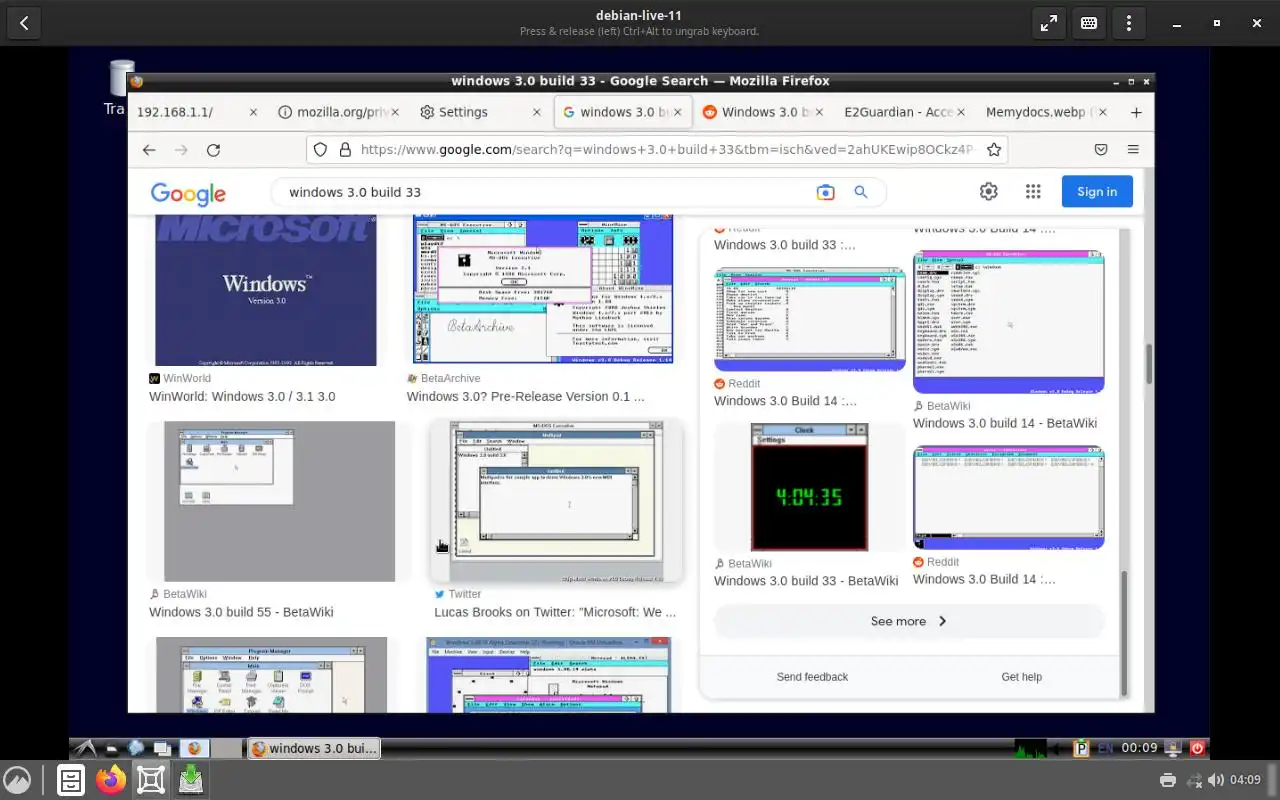Toggle fullscreen of debian-live-11 viewer

coord(1049,23)
